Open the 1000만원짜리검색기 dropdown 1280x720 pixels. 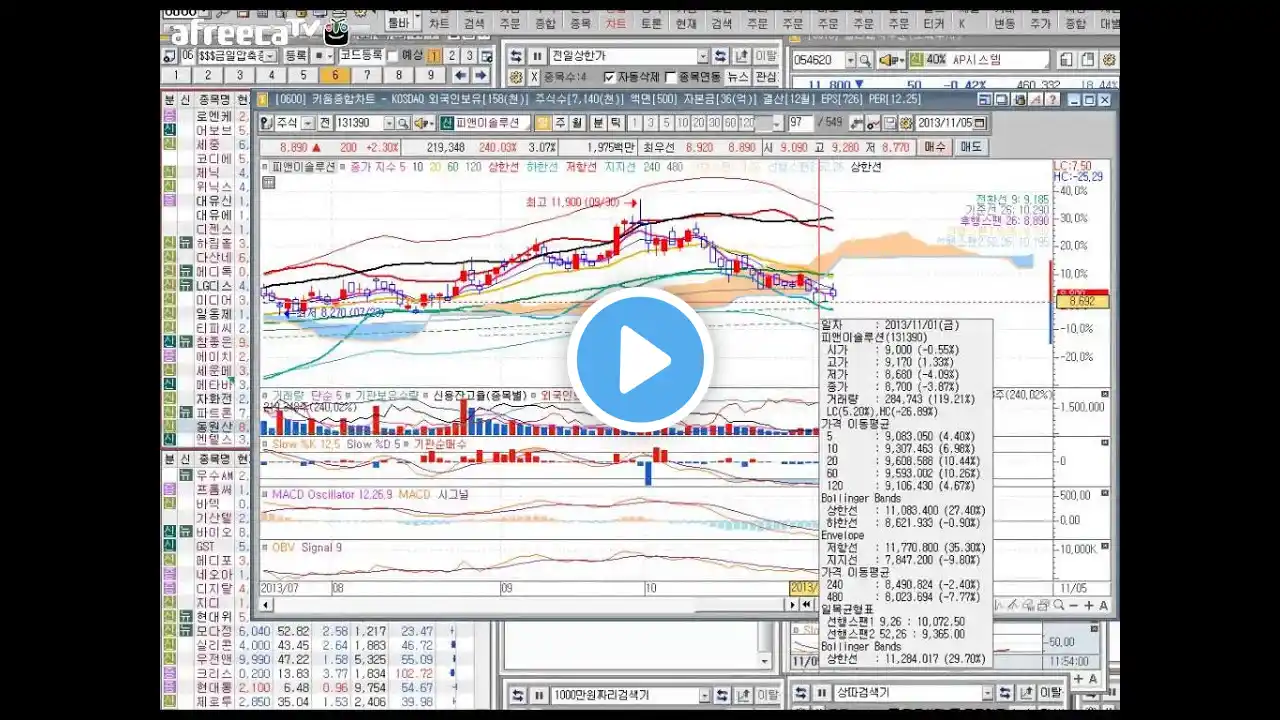705,695
